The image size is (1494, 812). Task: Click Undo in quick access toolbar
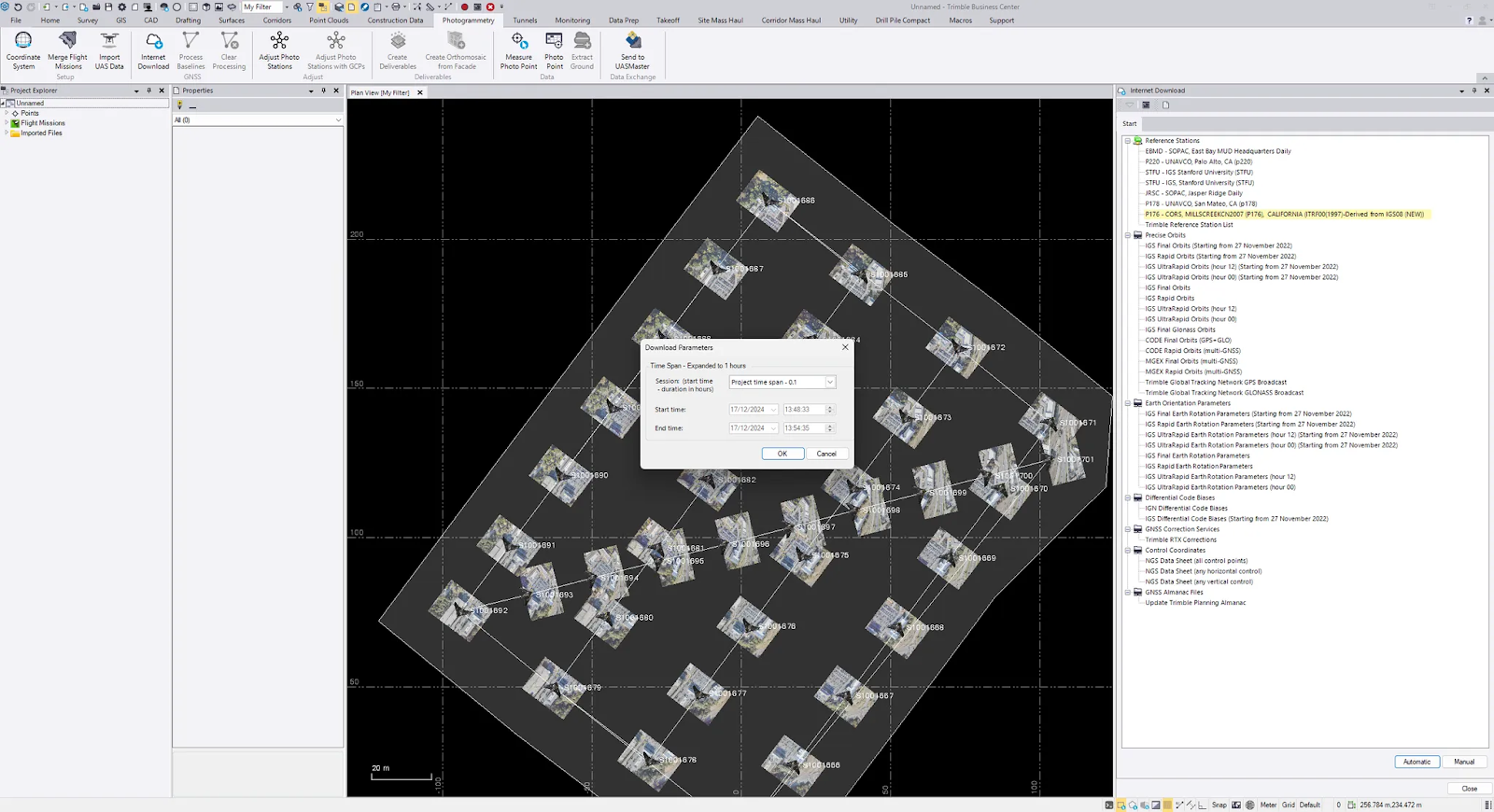pyautogui.click(x=18, y=7)
